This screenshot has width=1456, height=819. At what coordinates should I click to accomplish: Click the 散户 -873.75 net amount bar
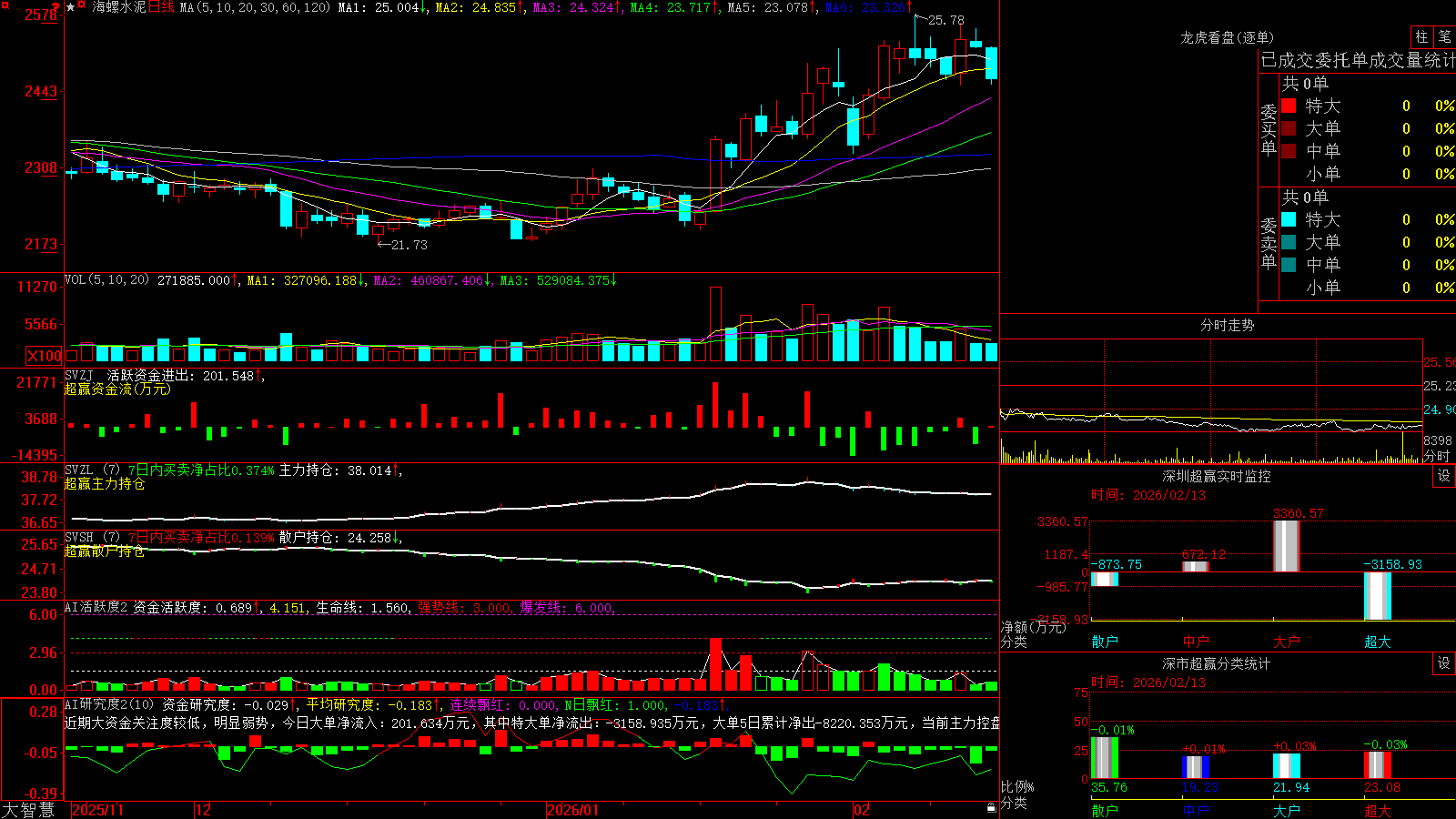coord(1105,579)
